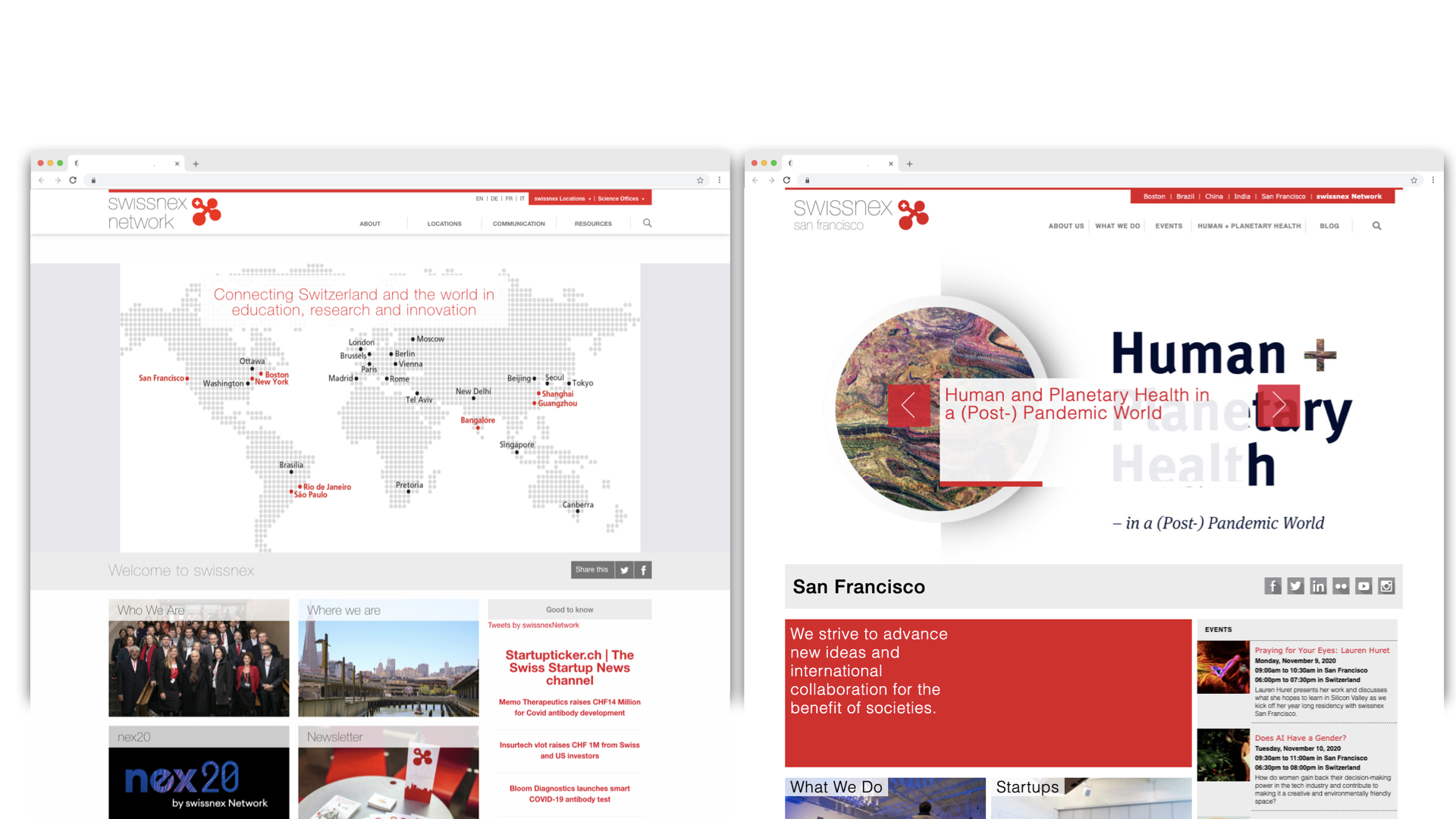The height and width of the screenshot is (819, 1456).
Task: Click forward arrow in right browser window
Action: pos(771,180)
